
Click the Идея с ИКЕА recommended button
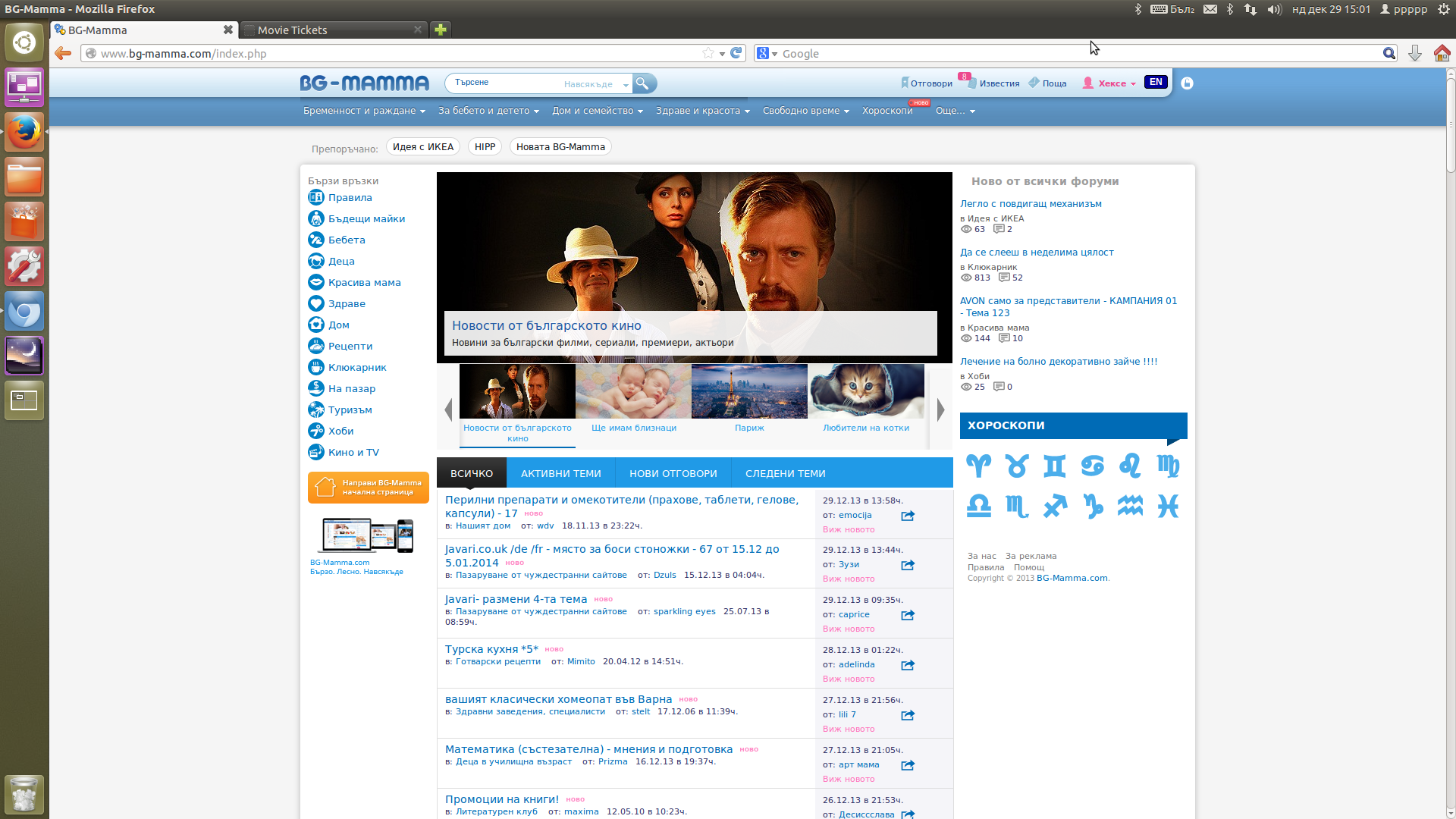tap(423, 147)
